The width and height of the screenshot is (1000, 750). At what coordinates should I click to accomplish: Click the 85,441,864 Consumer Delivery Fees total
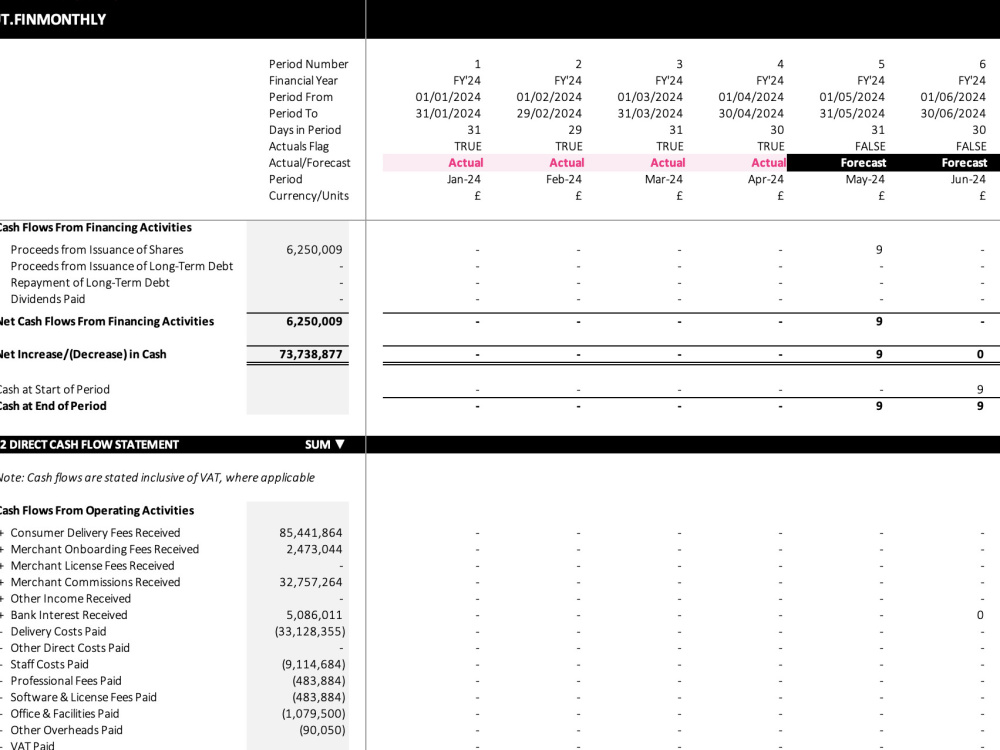[x=311, y=533]
